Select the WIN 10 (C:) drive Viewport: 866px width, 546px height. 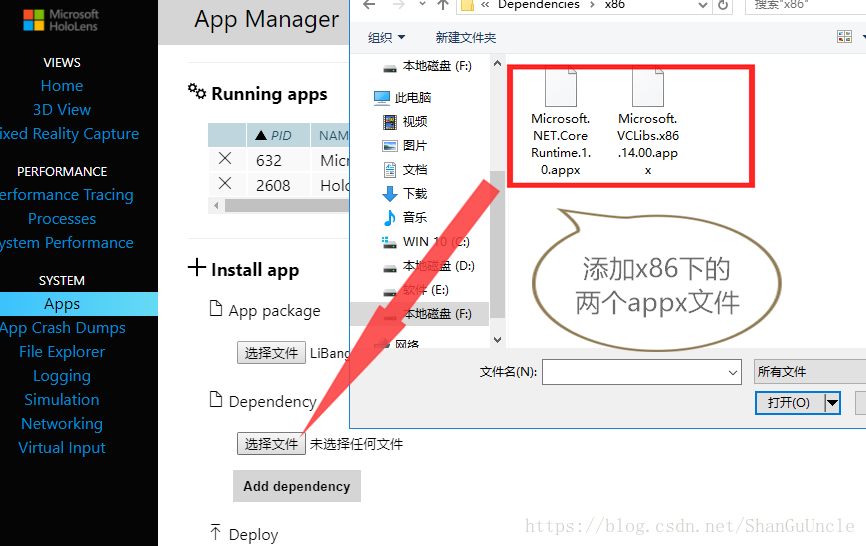pyautogui.click(x=426, y=242)
